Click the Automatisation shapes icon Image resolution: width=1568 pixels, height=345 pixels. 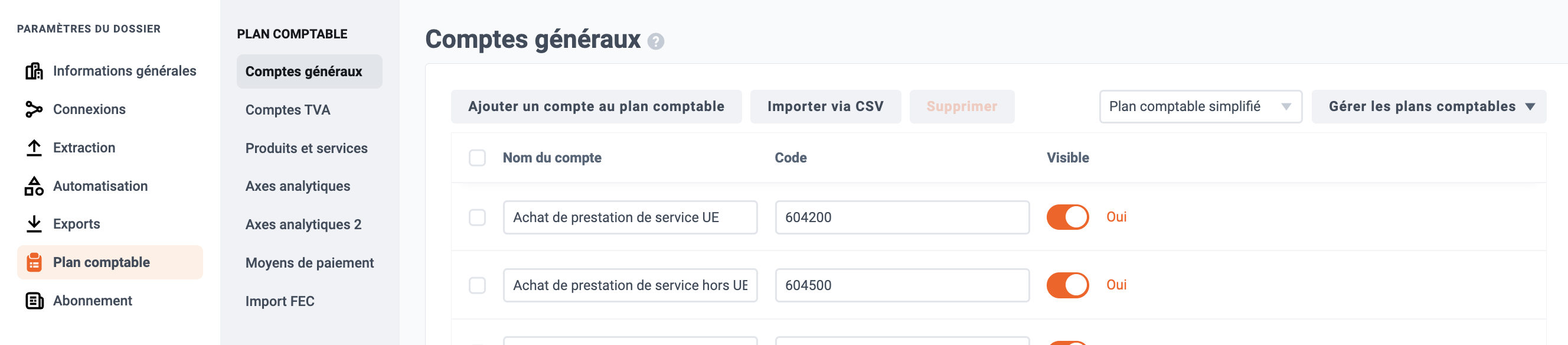[34, 186]
